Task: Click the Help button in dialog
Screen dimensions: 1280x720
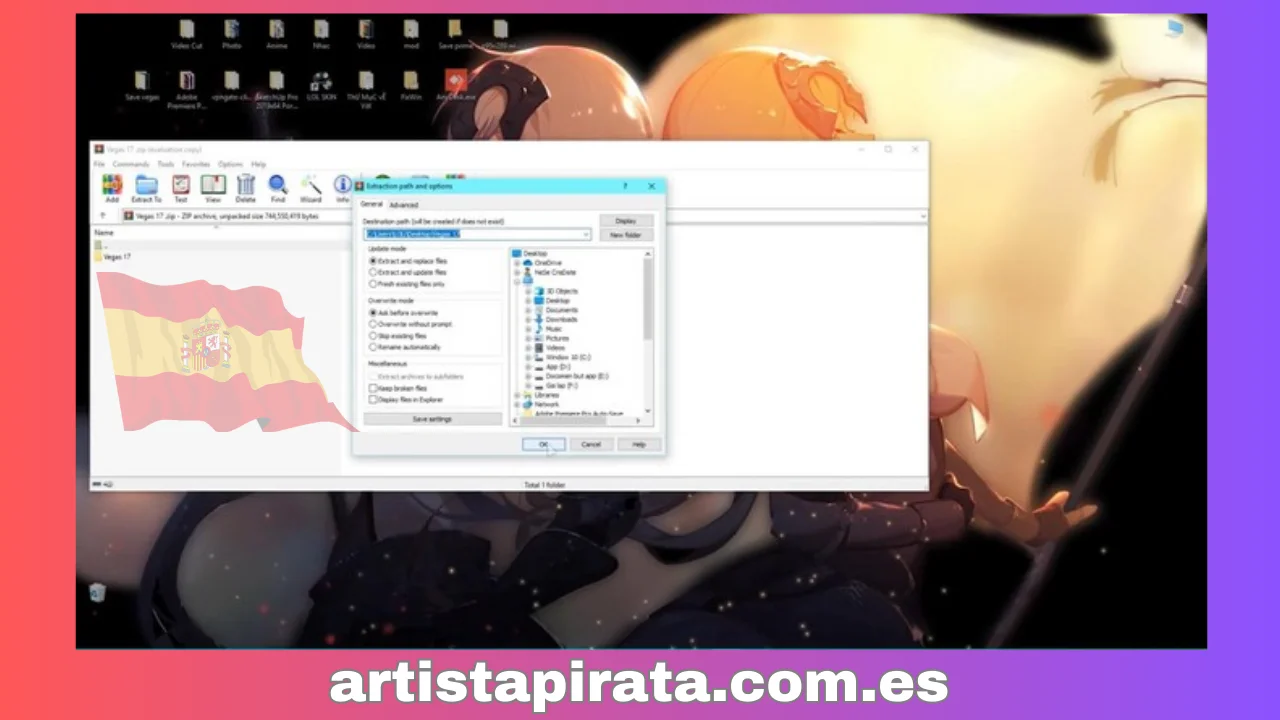Action: [638, 444]
